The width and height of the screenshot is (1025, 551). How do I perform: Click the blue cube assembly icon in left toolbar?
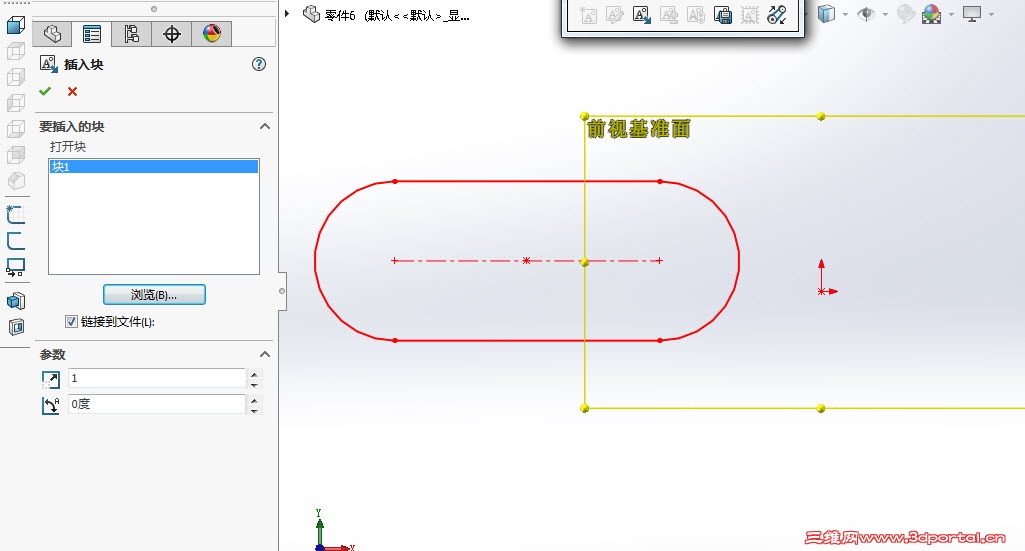pos(16,301)
